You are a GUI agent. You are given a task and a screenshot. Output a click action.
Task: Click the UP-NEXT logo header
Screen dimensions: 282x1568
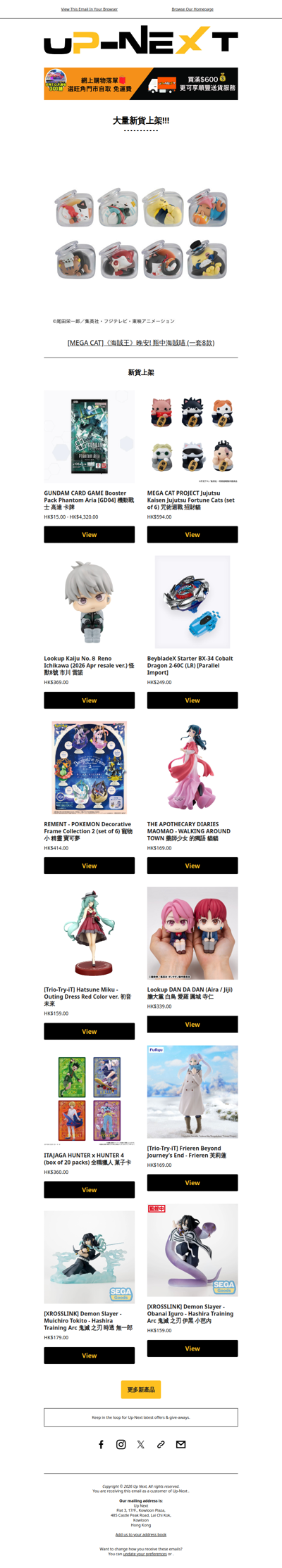click(x=141, y=40)
